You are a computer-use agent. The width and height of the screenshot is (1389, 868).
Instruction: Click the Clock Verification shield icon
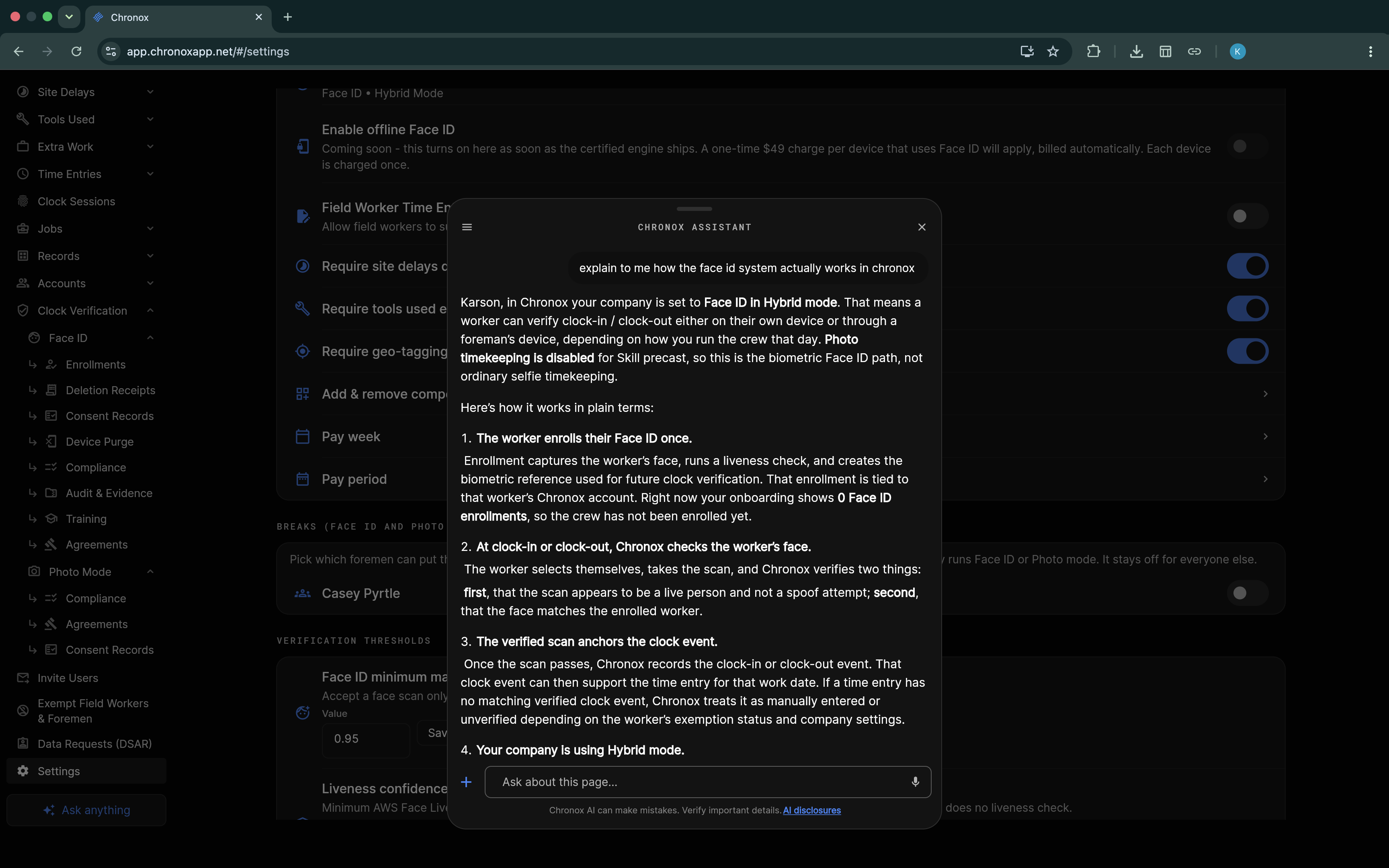23,311
